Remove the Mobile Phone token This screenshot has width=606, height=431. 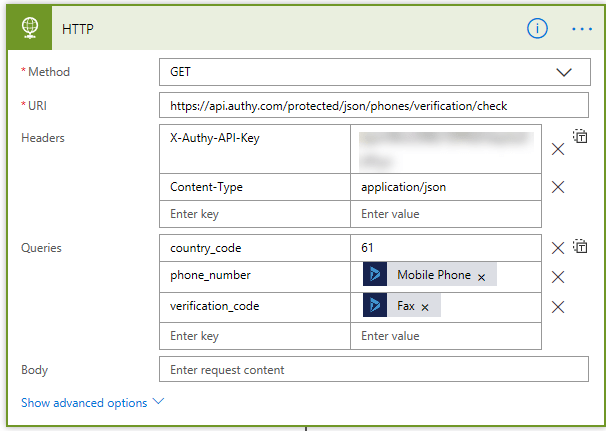(481, 277)
